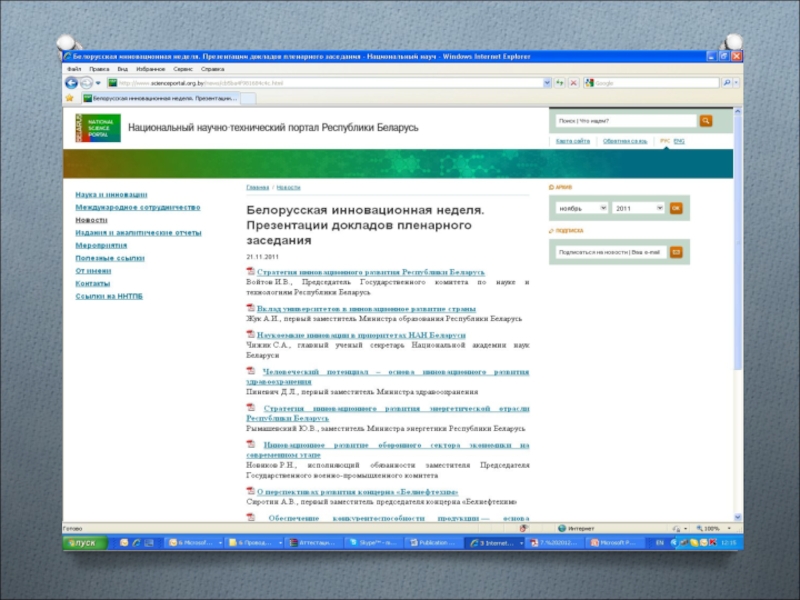Open a new empty browser tab
800x600 pixels.
coord(248,98)
